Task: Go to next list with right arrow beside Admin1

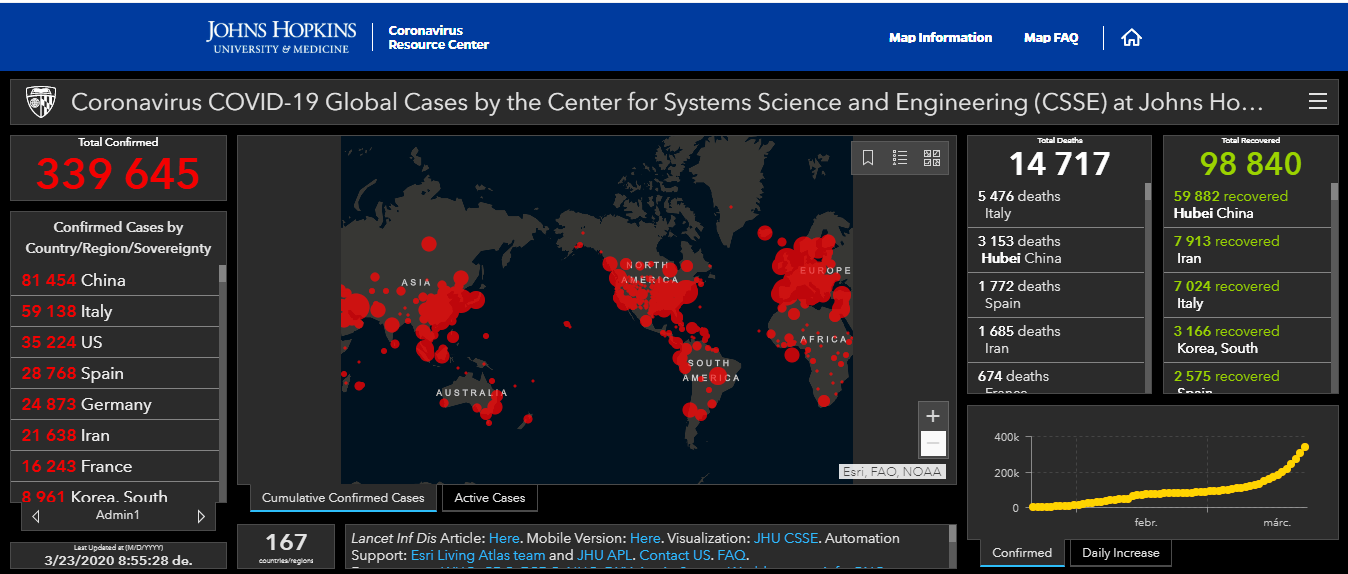Action: point(201,516)
